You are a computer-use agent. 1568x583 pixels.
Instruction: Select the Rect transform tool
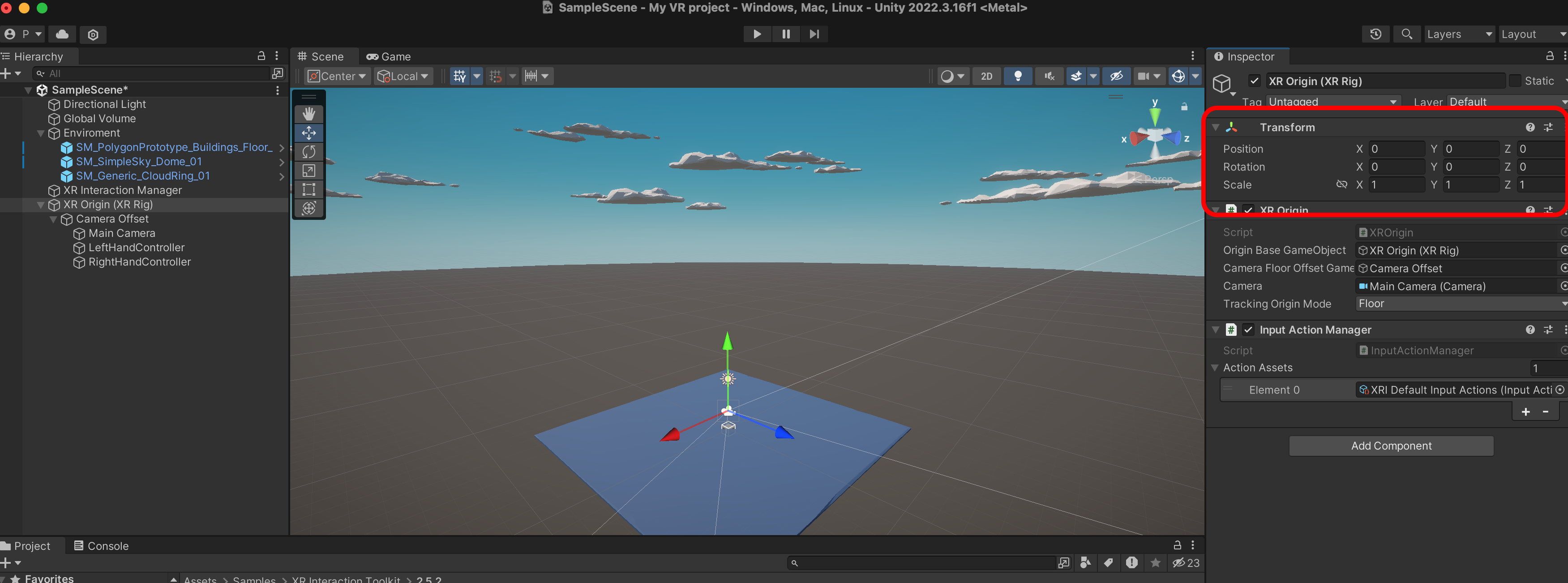pyautogui.click(x=308, y=189)
